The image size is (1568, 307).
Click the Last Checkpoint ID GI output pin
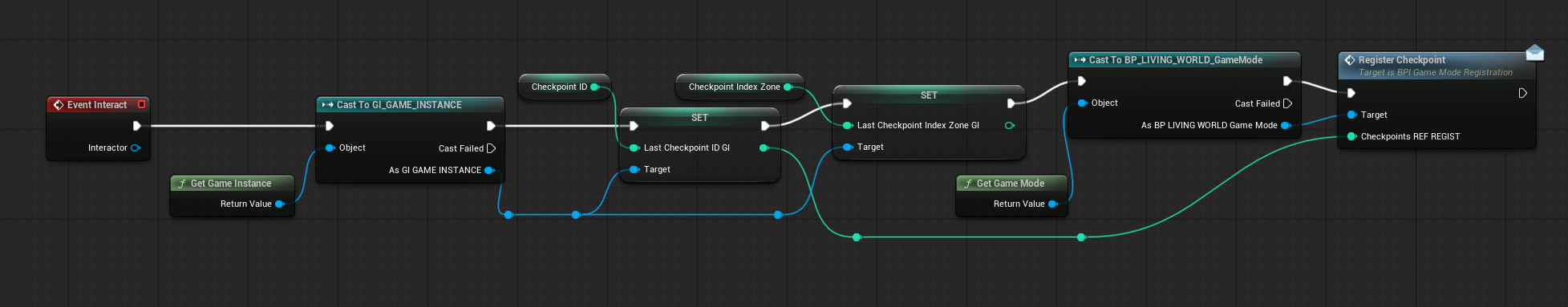click(x=764, y=147)
